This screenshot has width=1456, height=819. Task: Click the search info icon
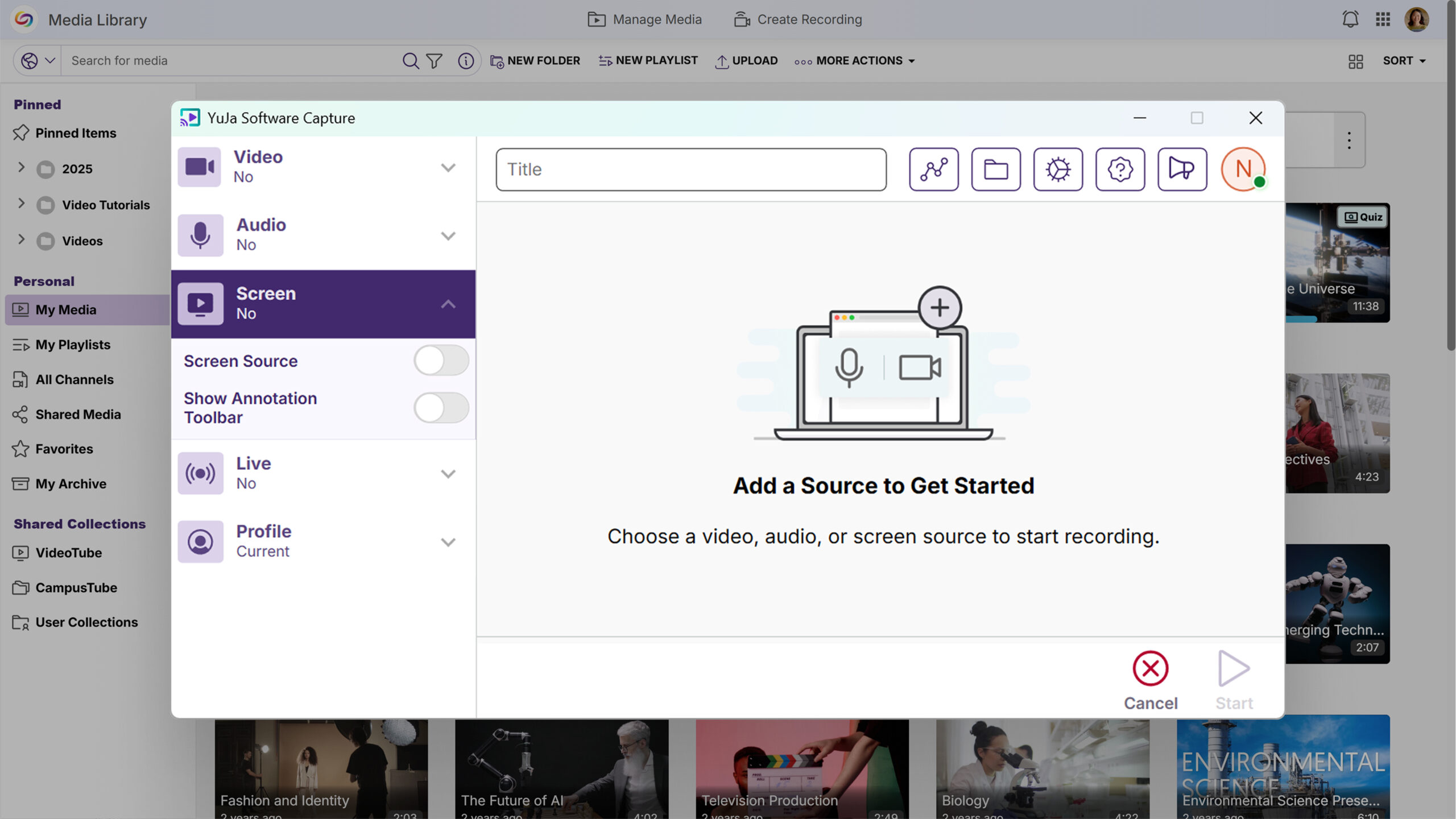(x=466, y=60)
